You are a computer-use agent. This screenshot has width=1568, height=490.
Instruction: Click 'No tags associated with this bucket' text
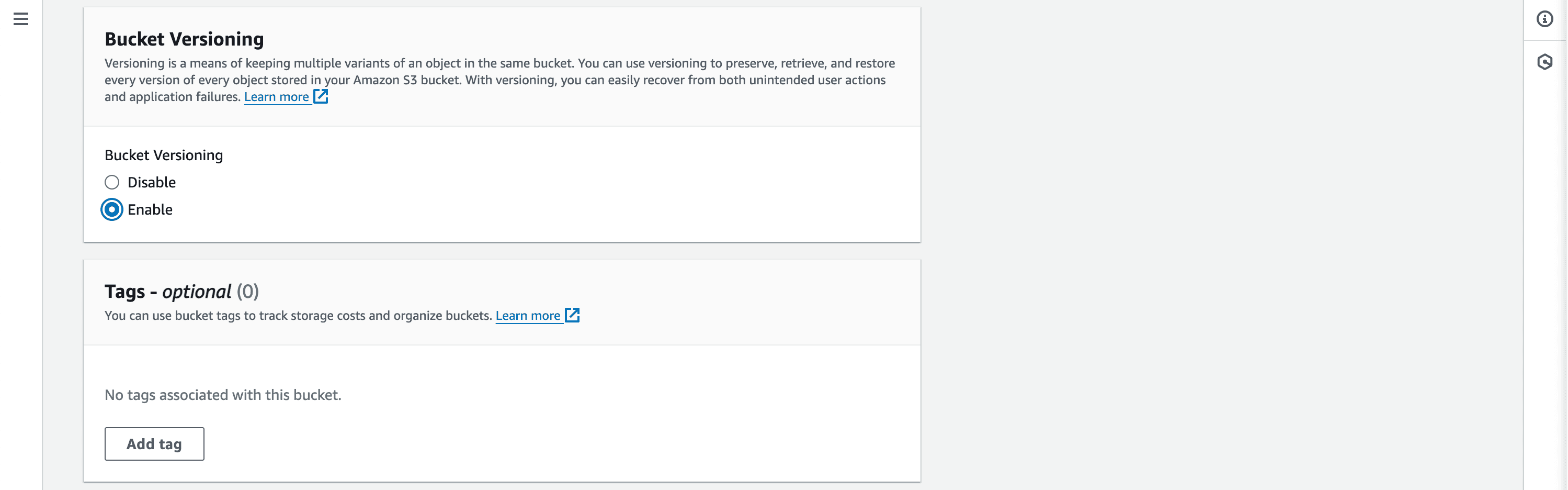point(223,395)
